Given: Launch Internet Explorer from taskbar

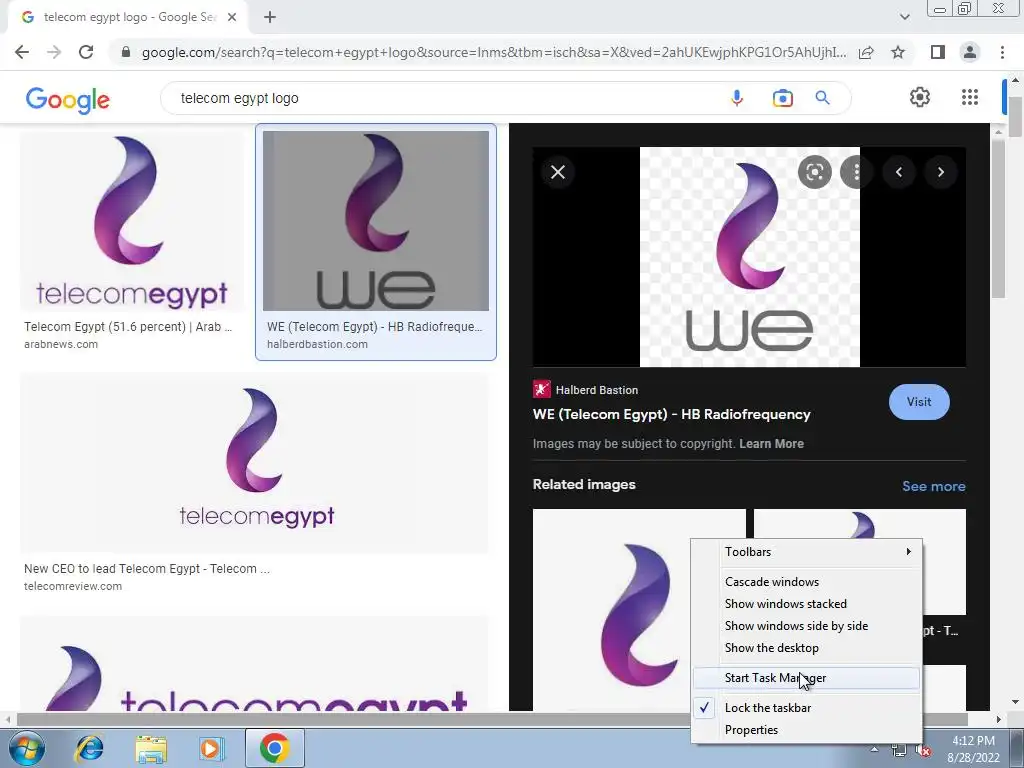Looking at the screenshot, I should [x=89, y=748].
